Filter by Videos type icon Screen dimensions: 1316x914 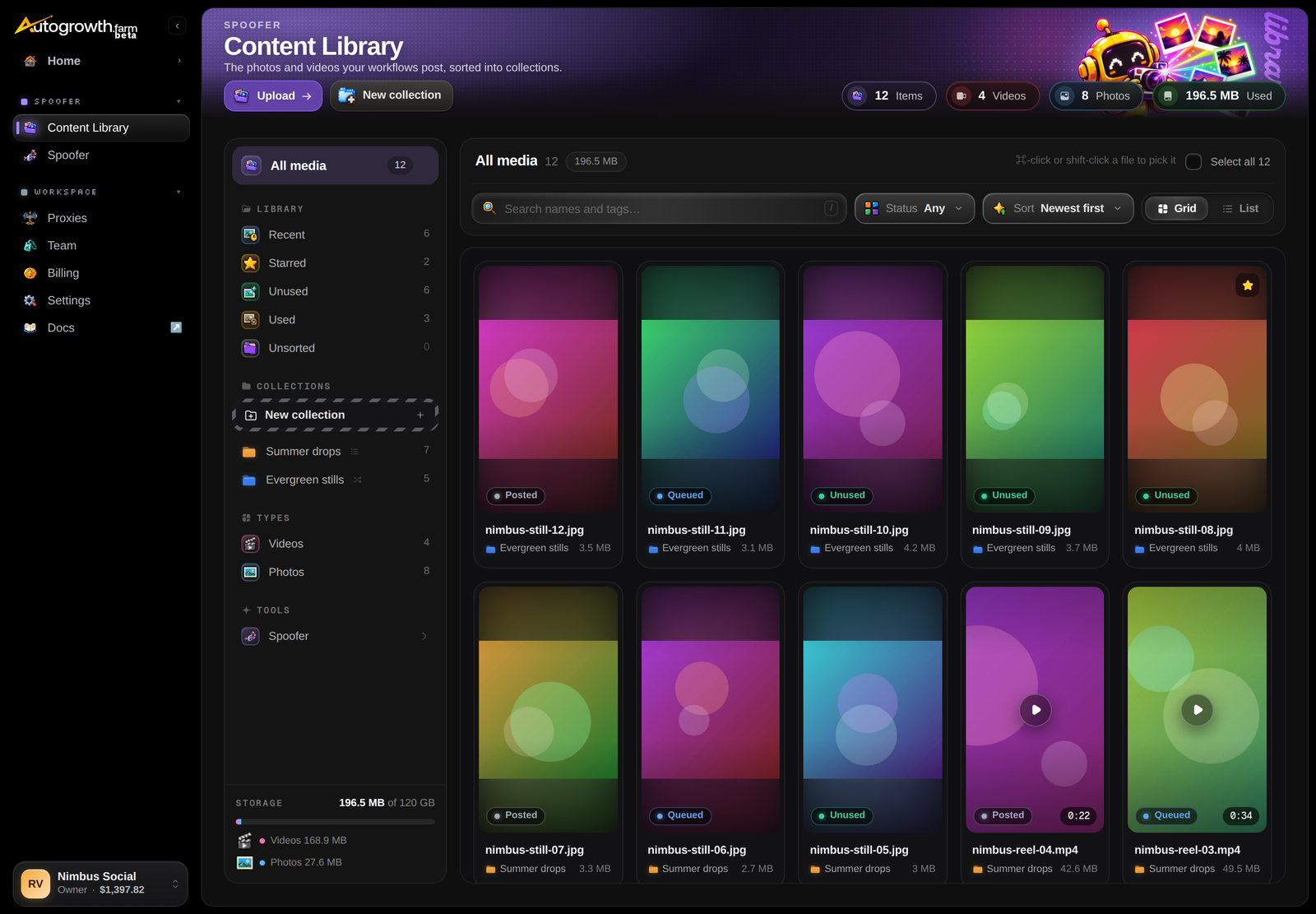250,544
